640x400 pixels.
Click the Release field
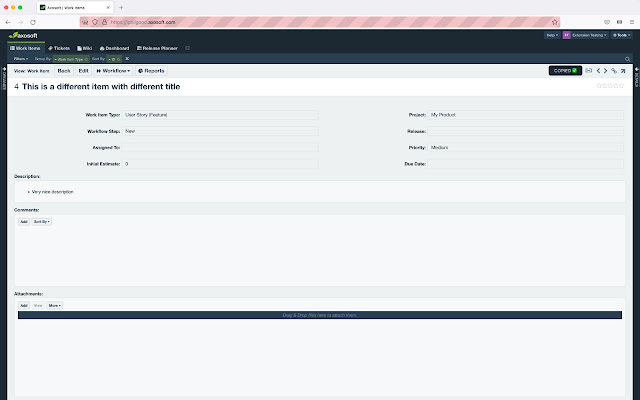click(x=526, y=131)
